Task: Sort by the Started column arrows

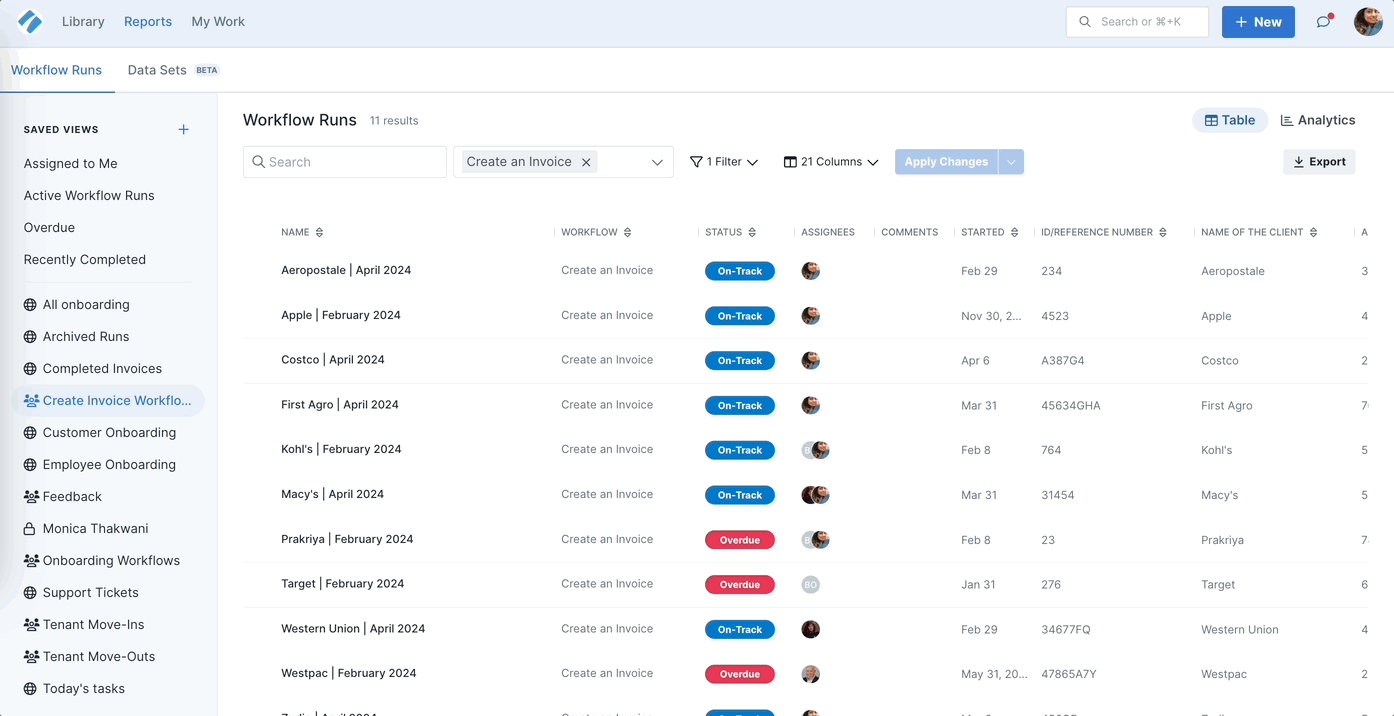Action: [x=1014, y=232]
